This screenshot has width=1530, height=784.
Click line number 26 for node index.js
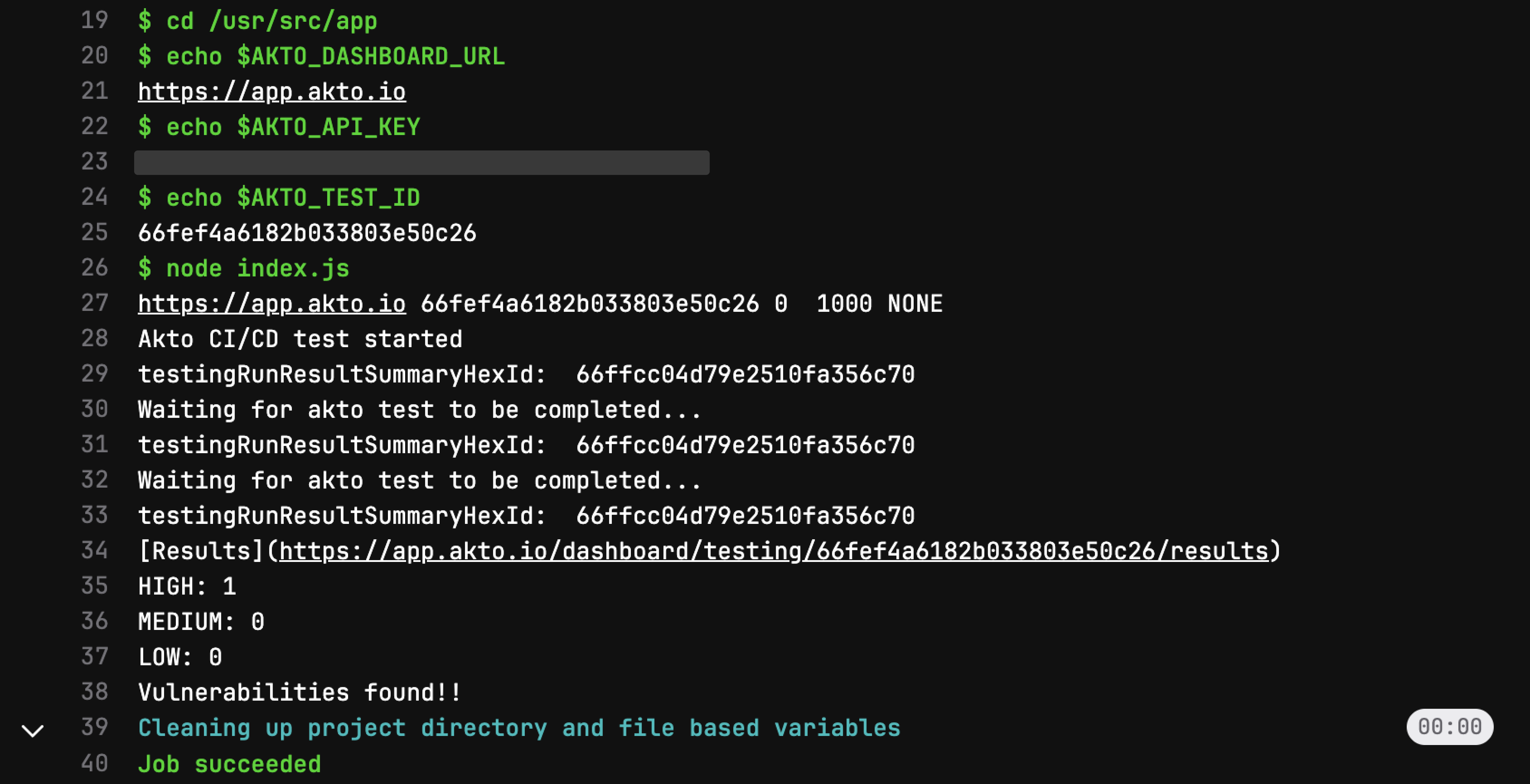click(x=94, y=268)
